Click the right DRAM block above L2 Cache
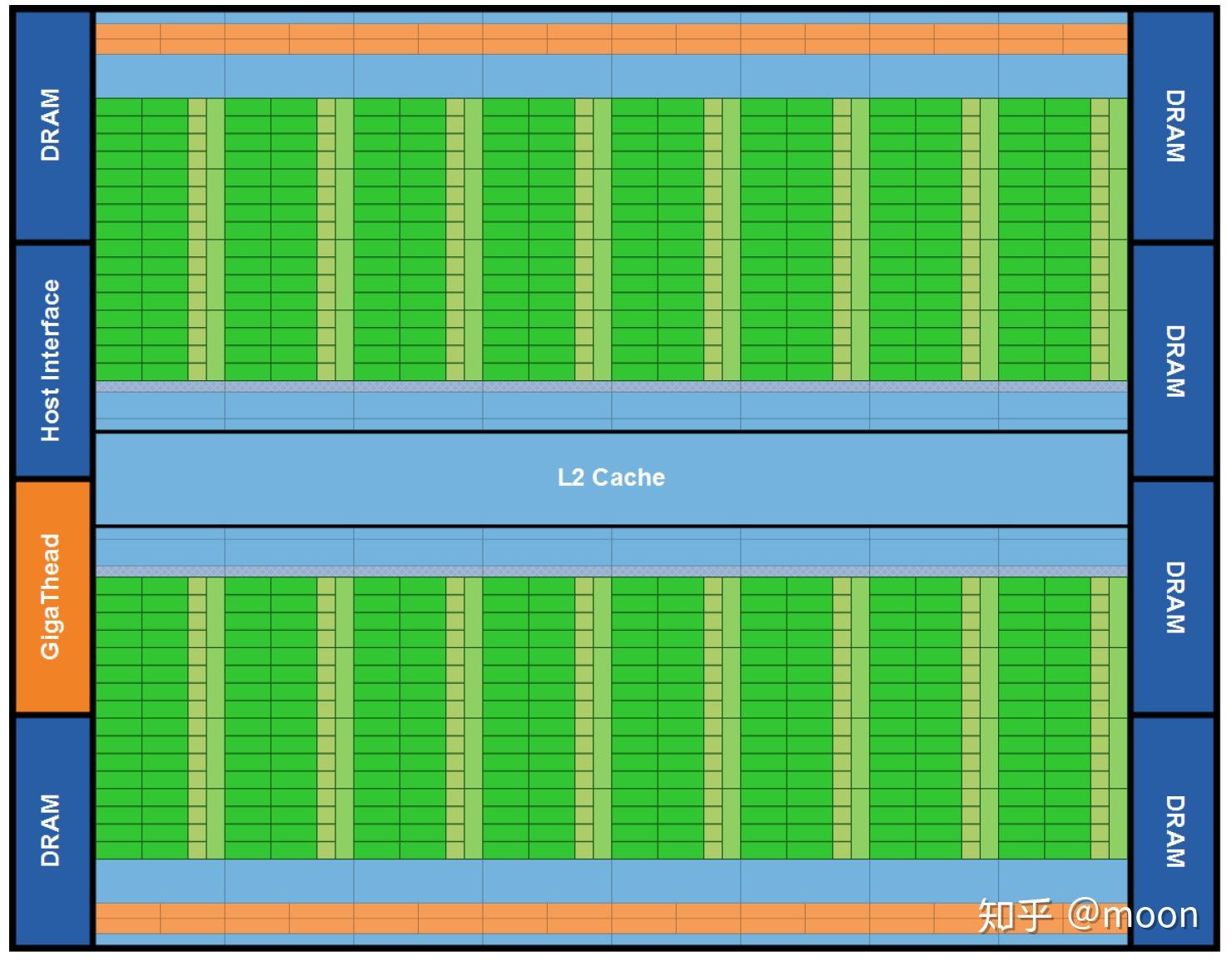 click(x=1174, y=358)
